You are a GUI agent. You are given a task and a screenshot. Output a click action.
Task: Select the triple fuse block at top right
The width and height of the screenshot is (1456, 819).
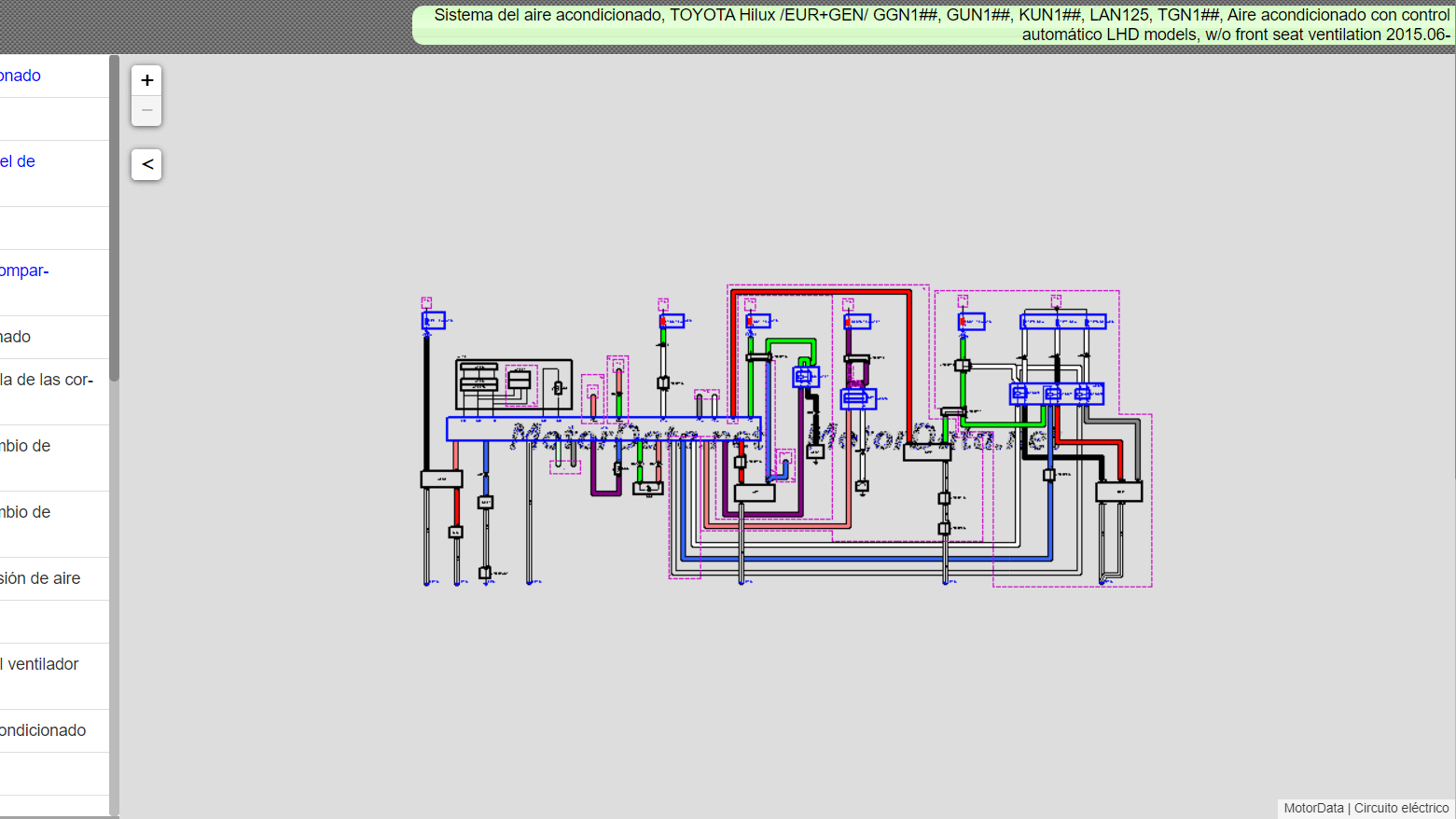click(1062, 322)
